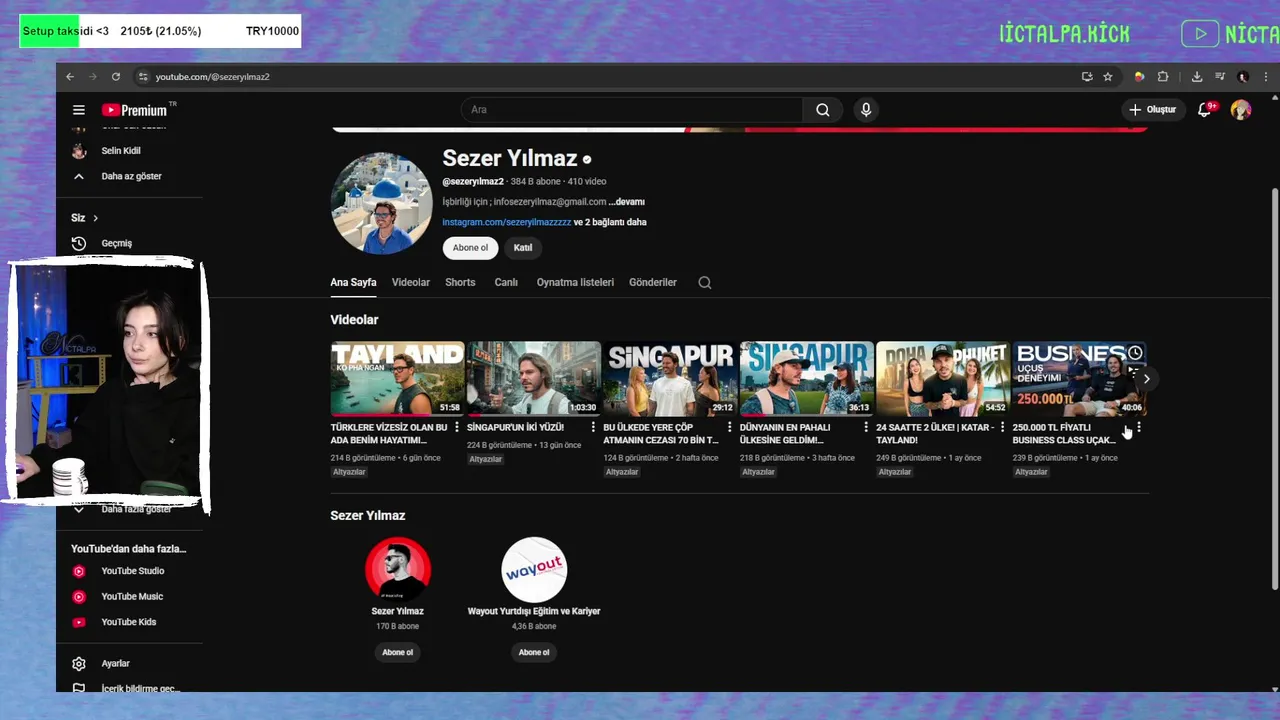Switch to the Ana Sayfa tab
1280x720 pixels.
point(353,283)
